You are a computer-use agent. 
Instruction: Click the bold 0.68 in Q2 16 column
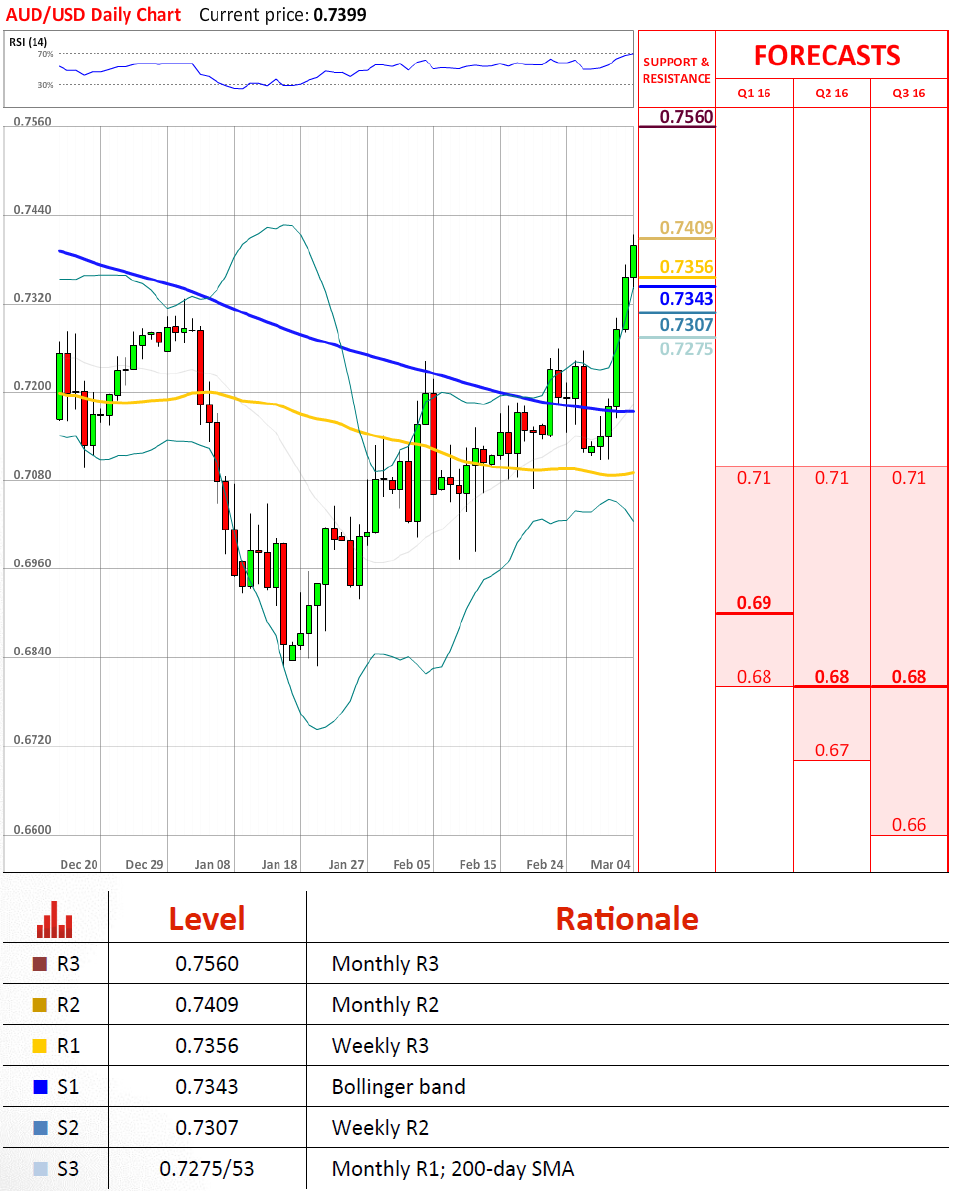[832, 676]
